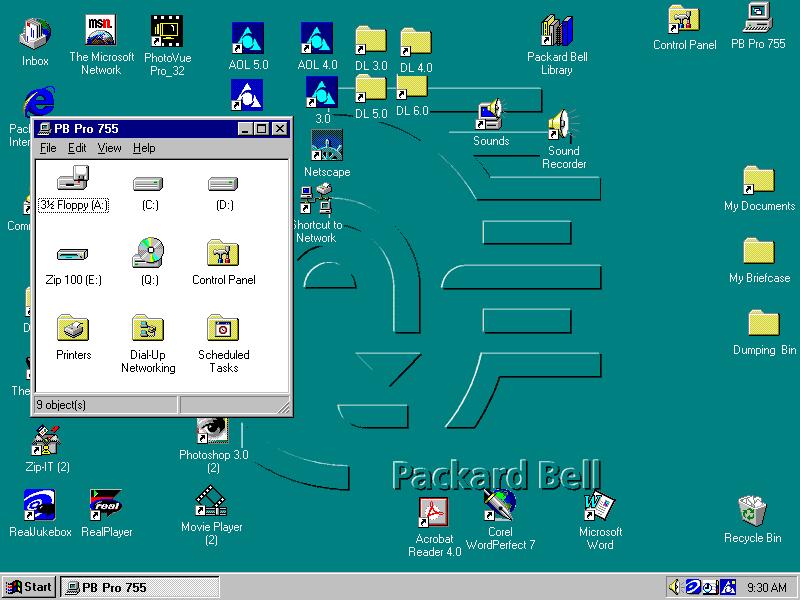Select Control Panel folder inside PB Pro 755 window

pos(223,253)
